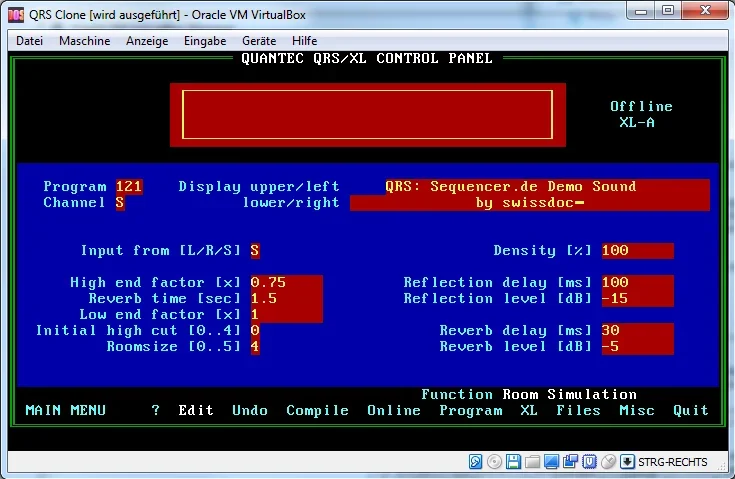Select Misc in the main menu

[637, 410]
